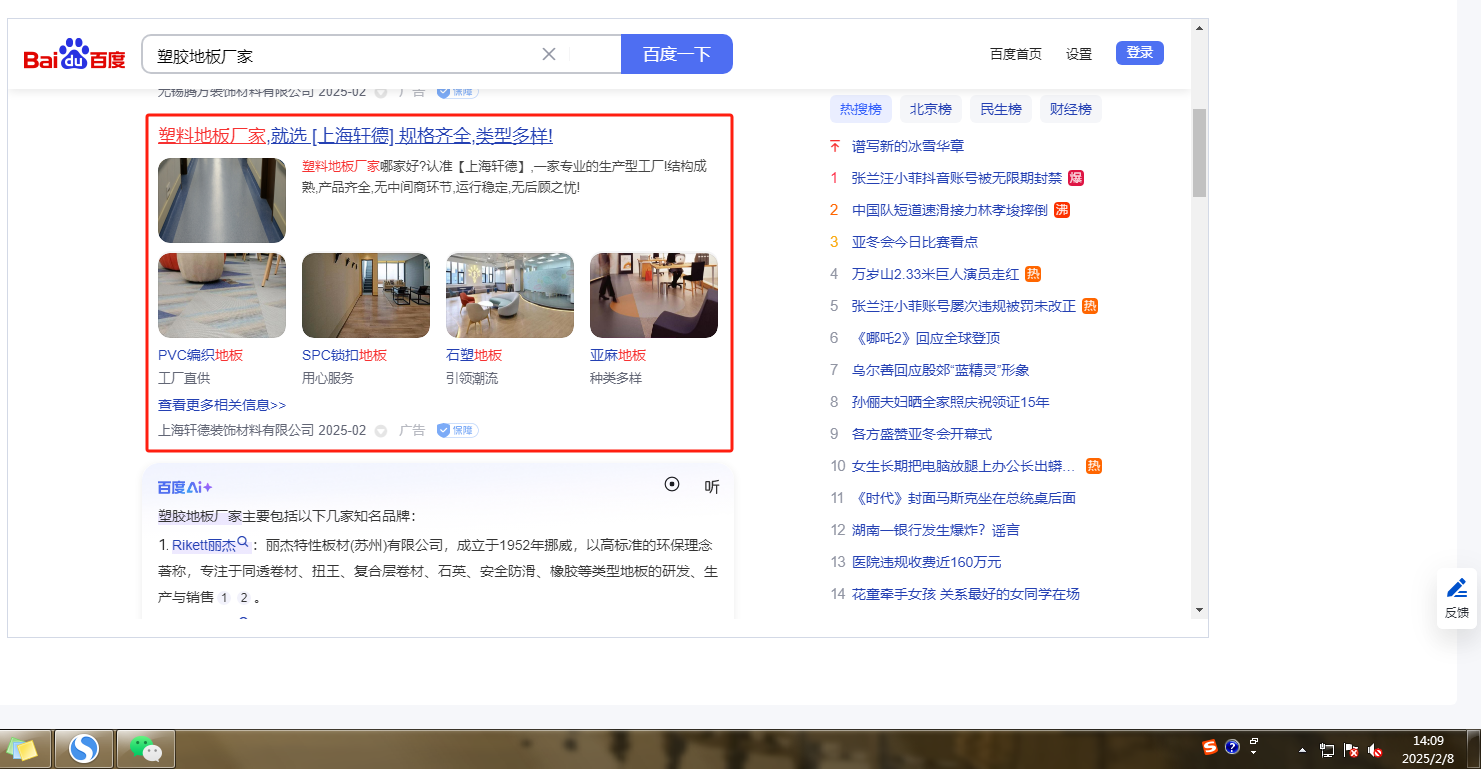Open the PVC编织地板 link
The height and width of the screenshot is (769, 1481).
point(200,355)
